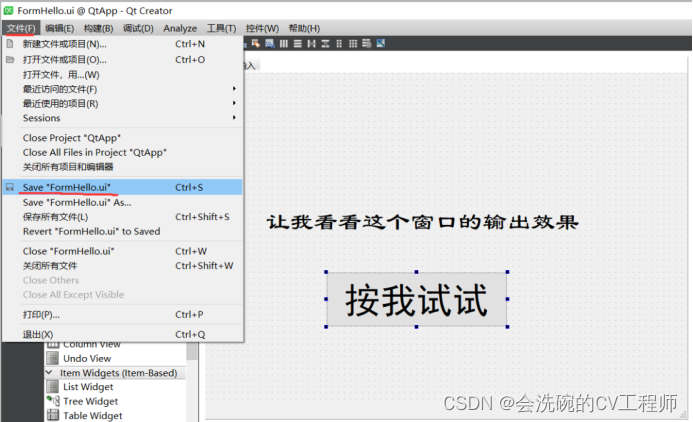
Task: Choose 关闭所有项目和编辑器
Action: [123, 167]
